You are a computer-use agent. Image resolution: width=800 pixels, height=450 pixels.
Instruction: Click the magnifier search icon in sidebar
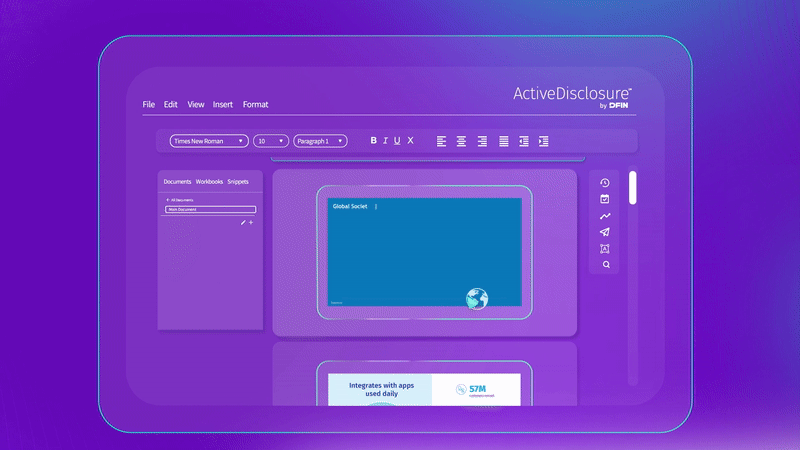click(x=606, y=265)
